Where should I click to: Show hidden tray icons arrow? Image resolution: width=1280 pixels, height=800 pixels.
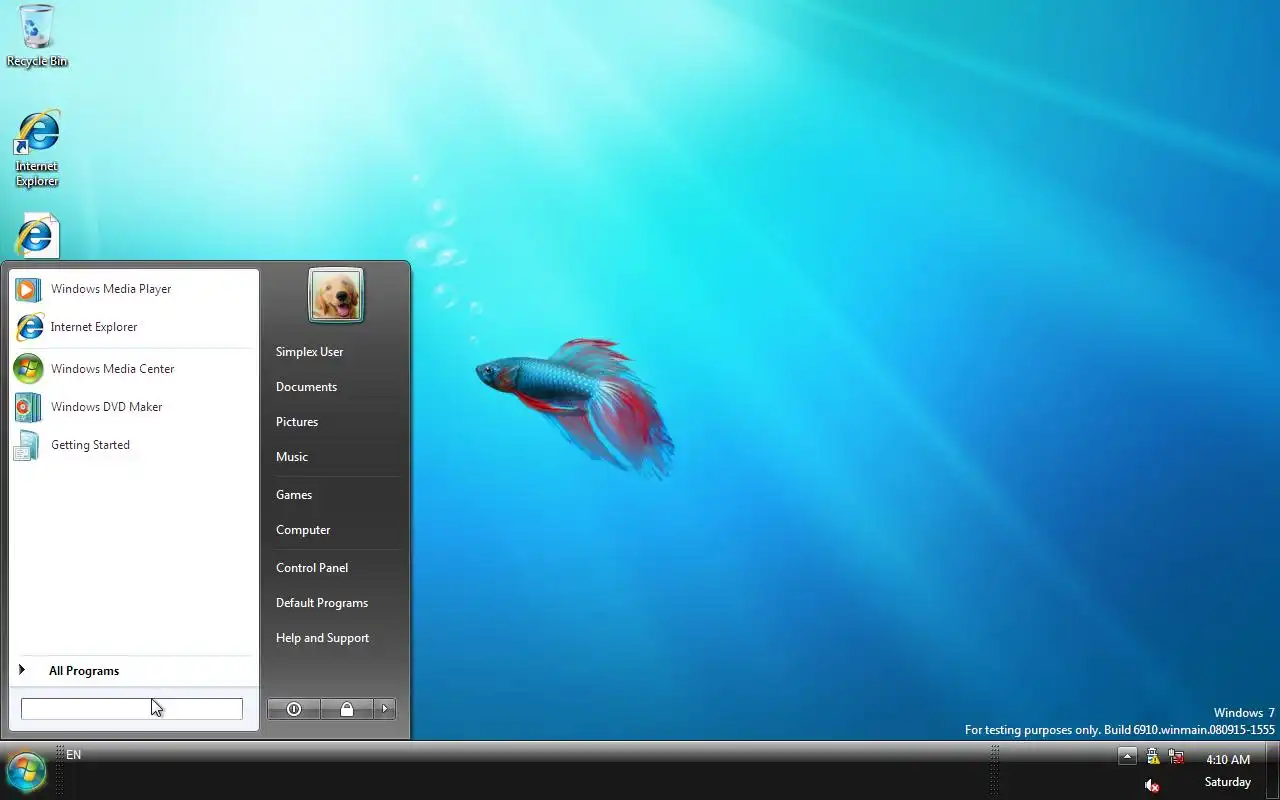(x=1127, y=756)
